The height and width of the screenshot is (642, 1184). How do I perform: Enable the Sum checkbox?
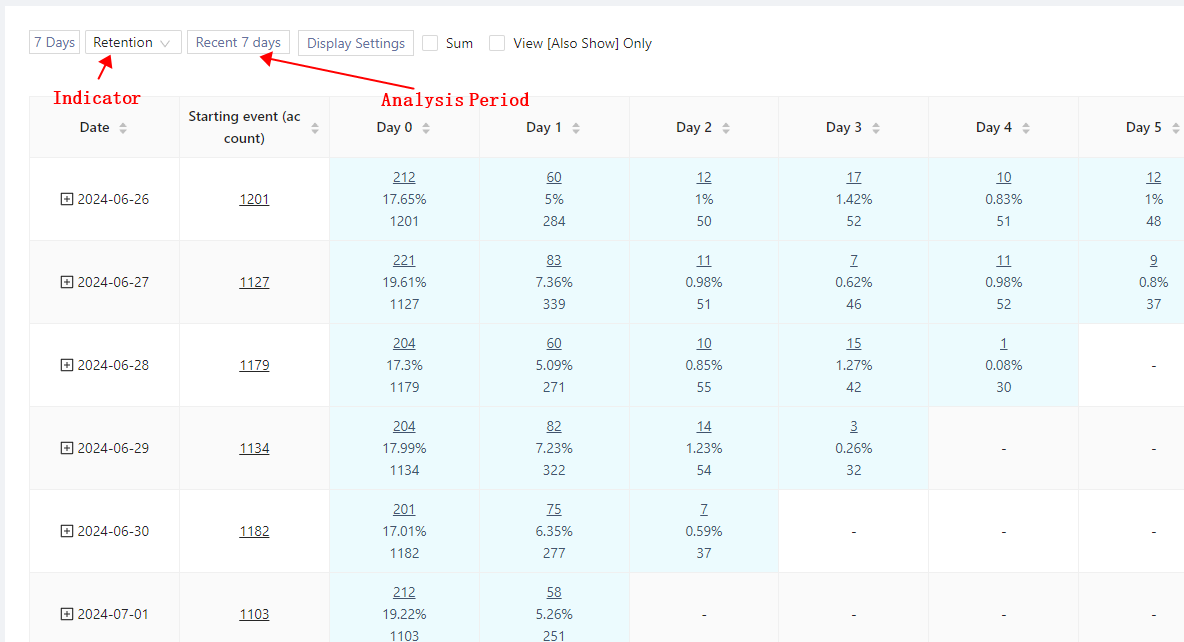[430, 43]
